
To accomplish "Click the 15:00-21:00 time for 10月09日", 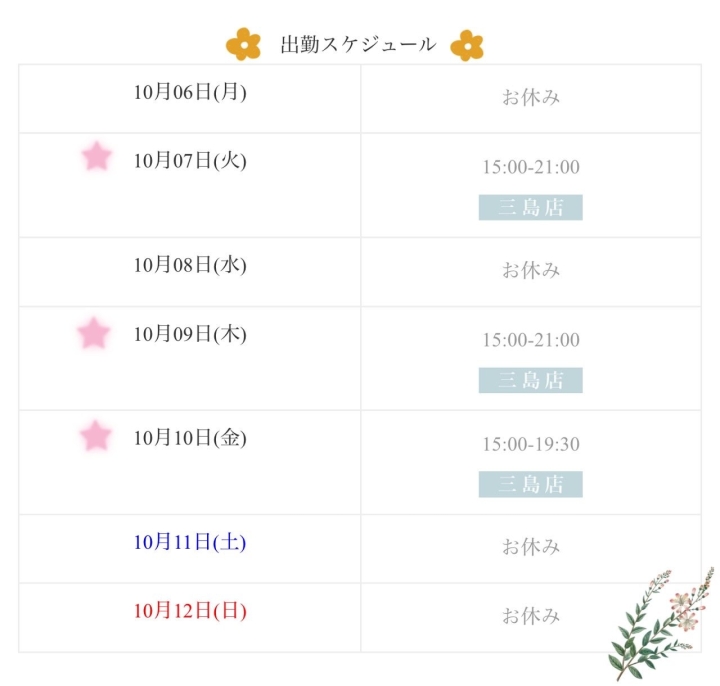I will coord(531,340).
